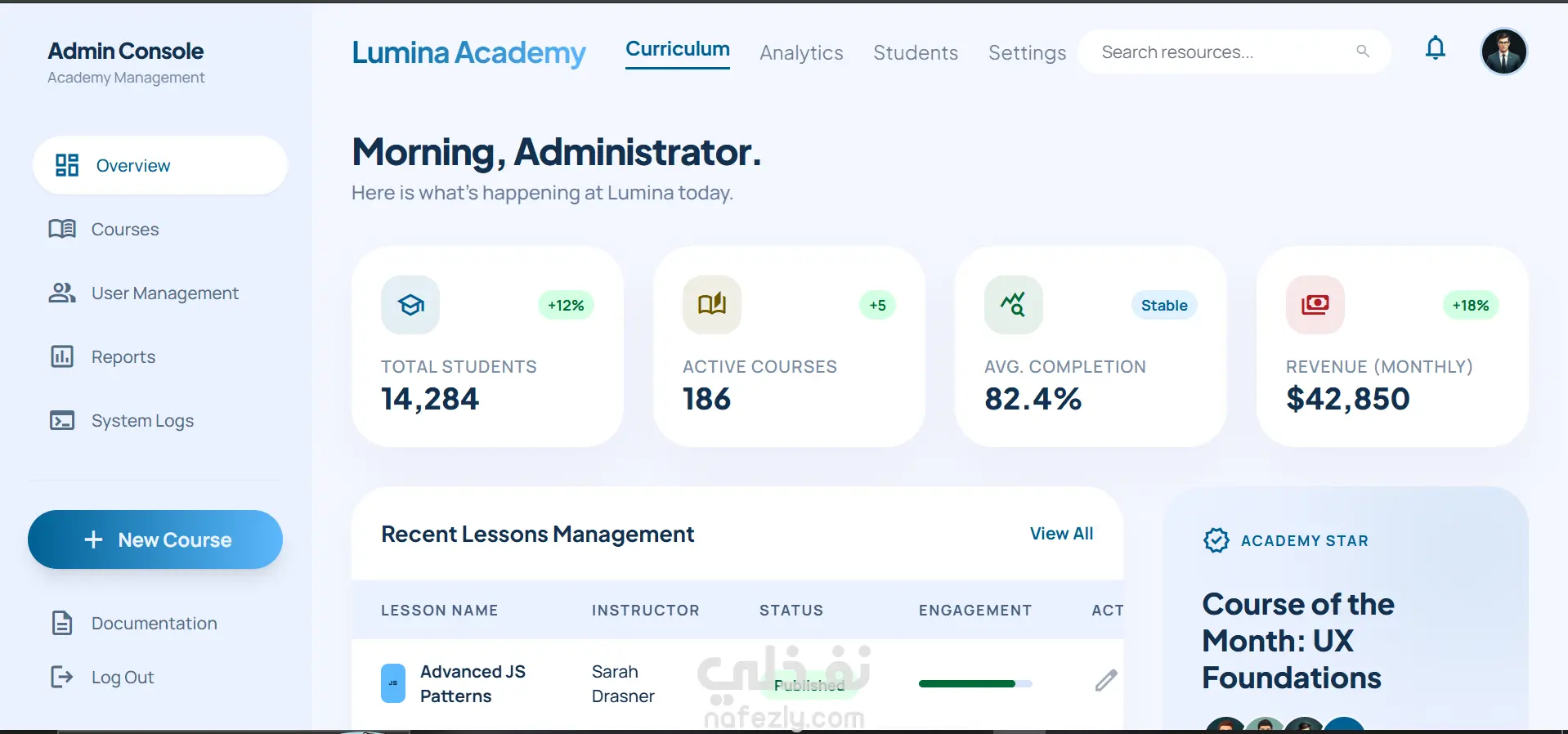
Task: Click the New Course button
Action: (x=155, y=539)
